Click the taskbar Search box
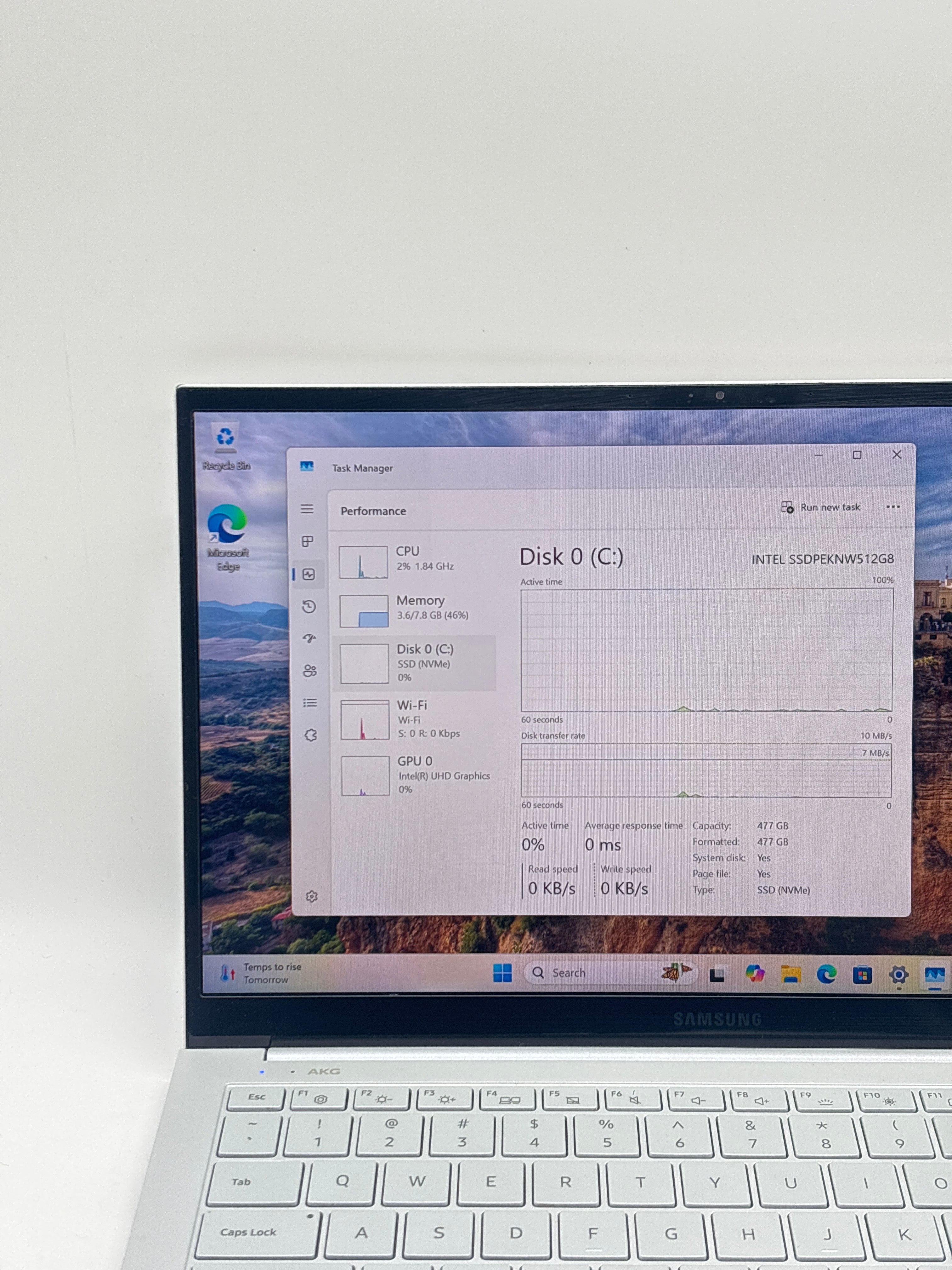The width and height of the screenshot is (952, 1270). click(x=610, y=973)
